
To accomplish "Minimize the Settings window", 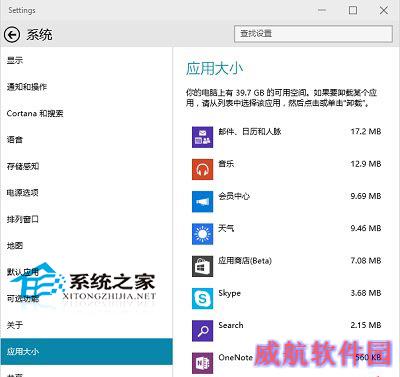I will pyautogui.click(x=322, y=10).
